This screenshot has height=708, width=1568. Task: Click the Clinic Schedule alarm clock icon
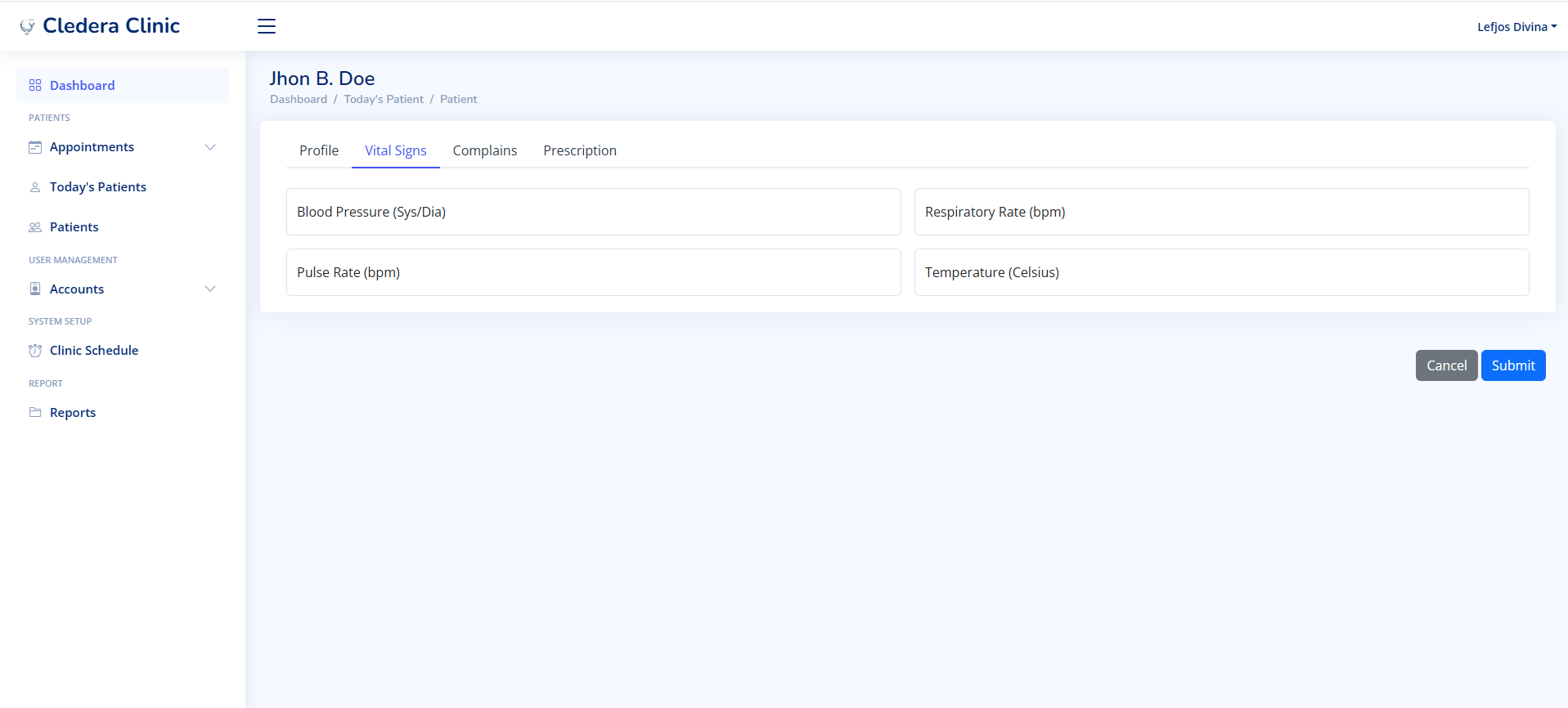tap(35, 351)
